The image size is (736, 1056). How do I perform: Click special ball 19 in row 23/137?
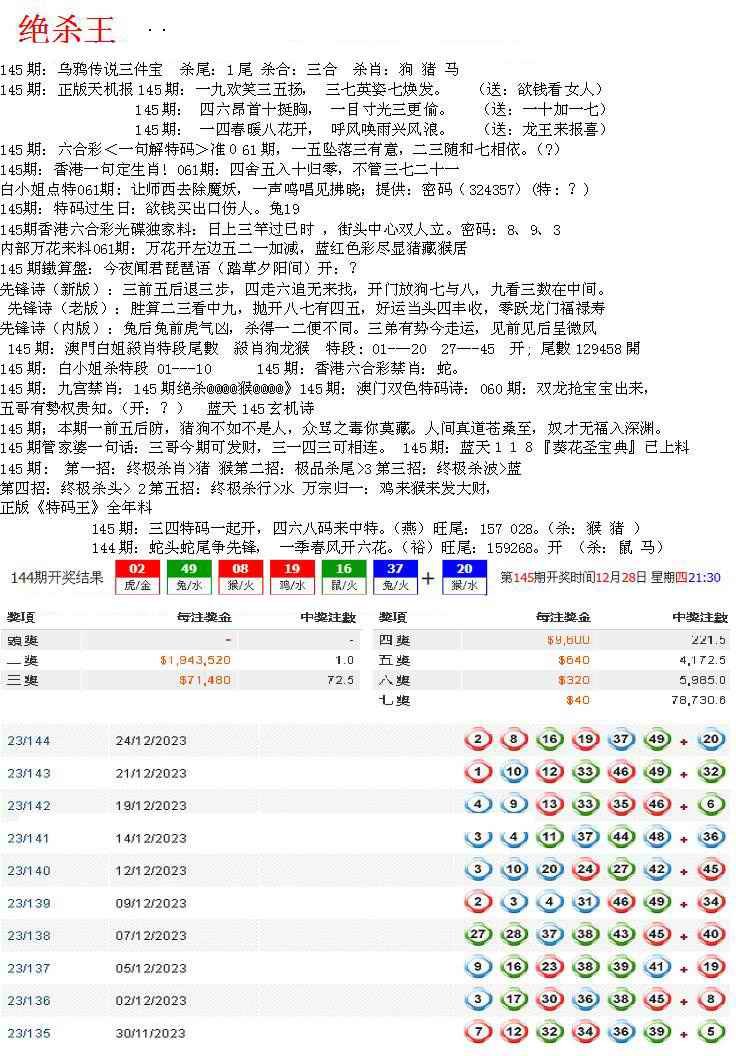[712, 968]
